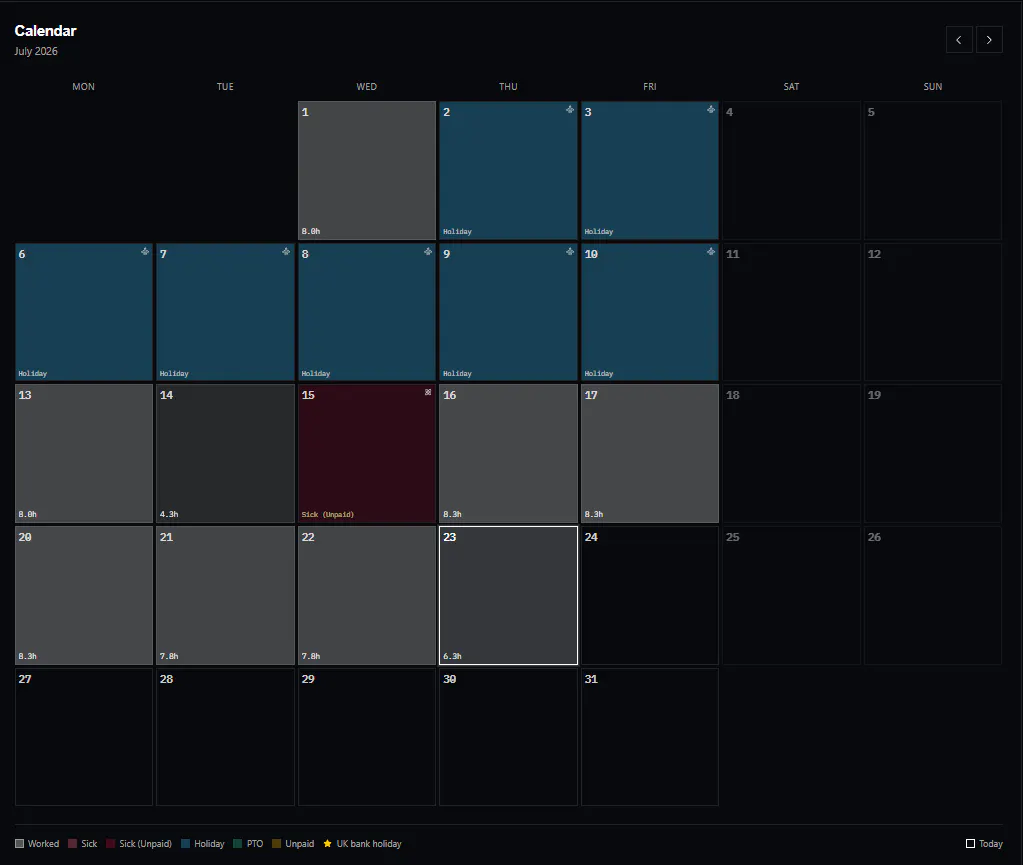Click the PTO legend swatch

click(237, 843)
